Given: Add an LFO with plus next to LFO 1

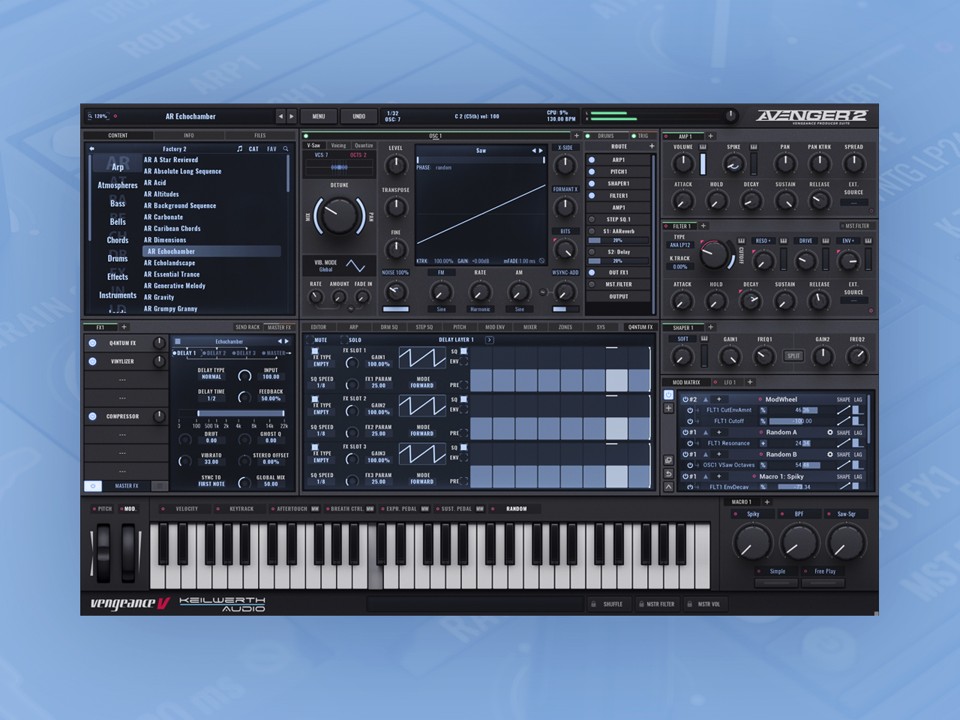Looking at the screenshot, I should [749, 382].
